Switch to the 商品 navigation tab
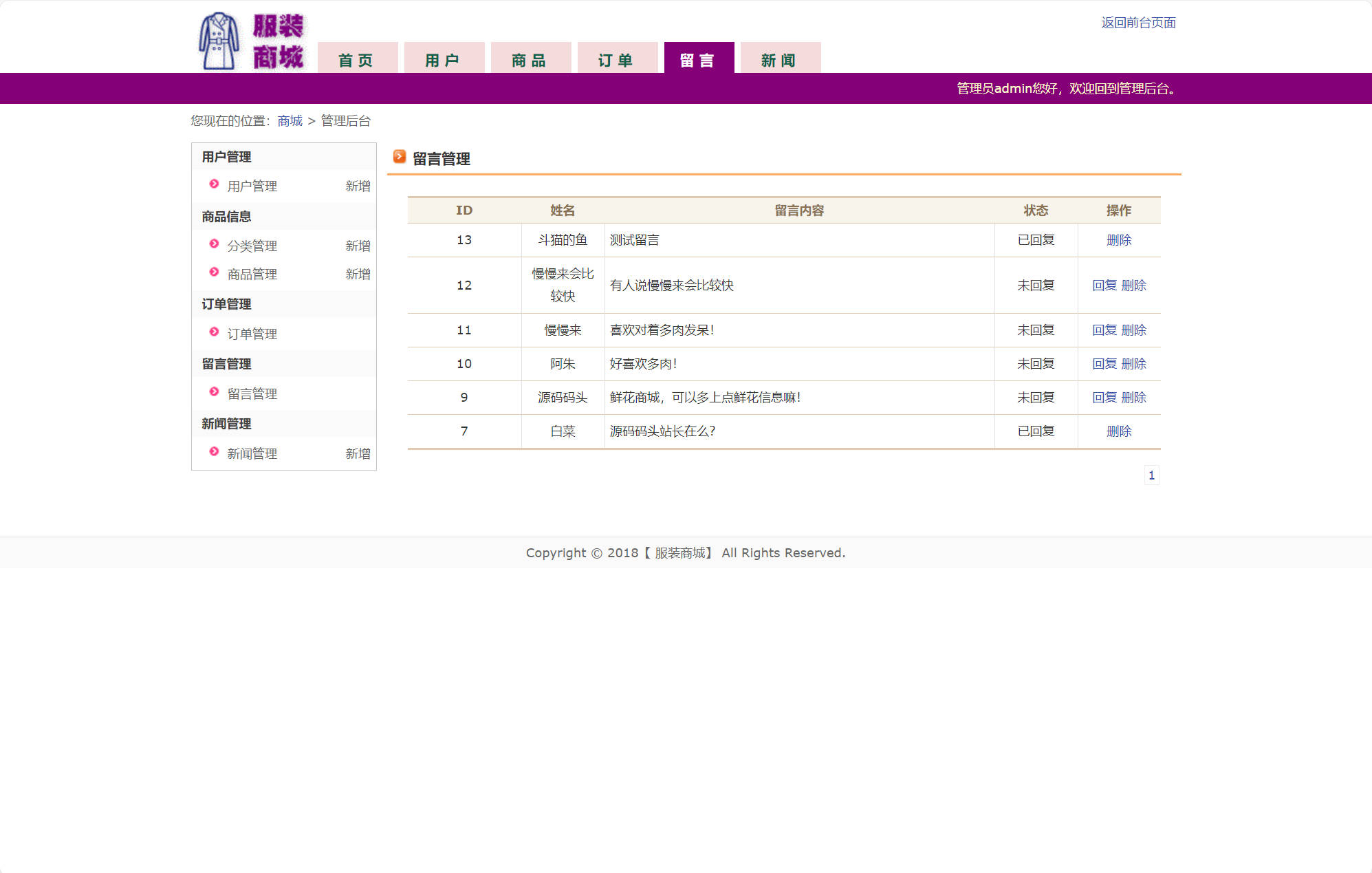The image size is (1372, 873). click(530, 60)
